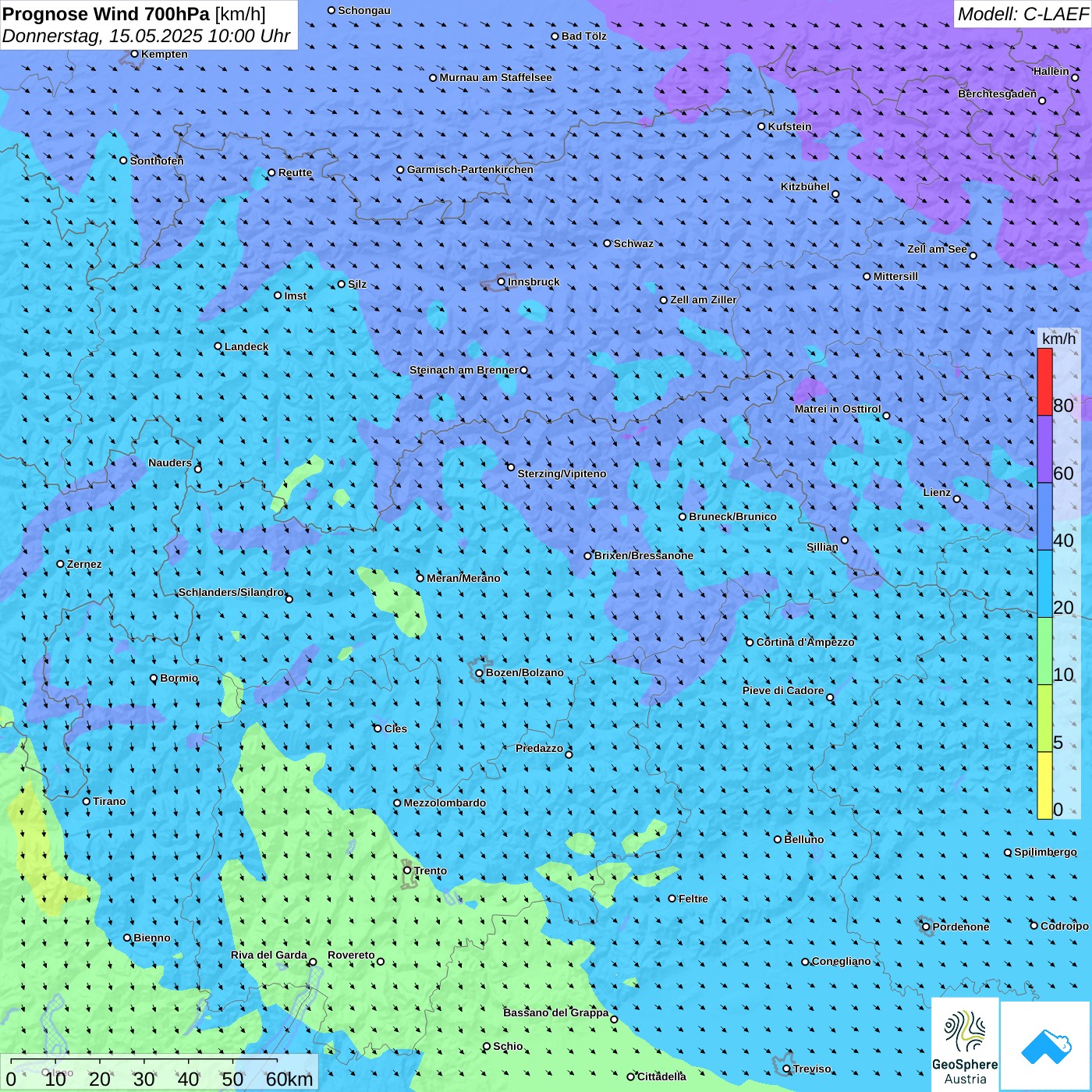Click the Belluno city marker

coord(778,839)
